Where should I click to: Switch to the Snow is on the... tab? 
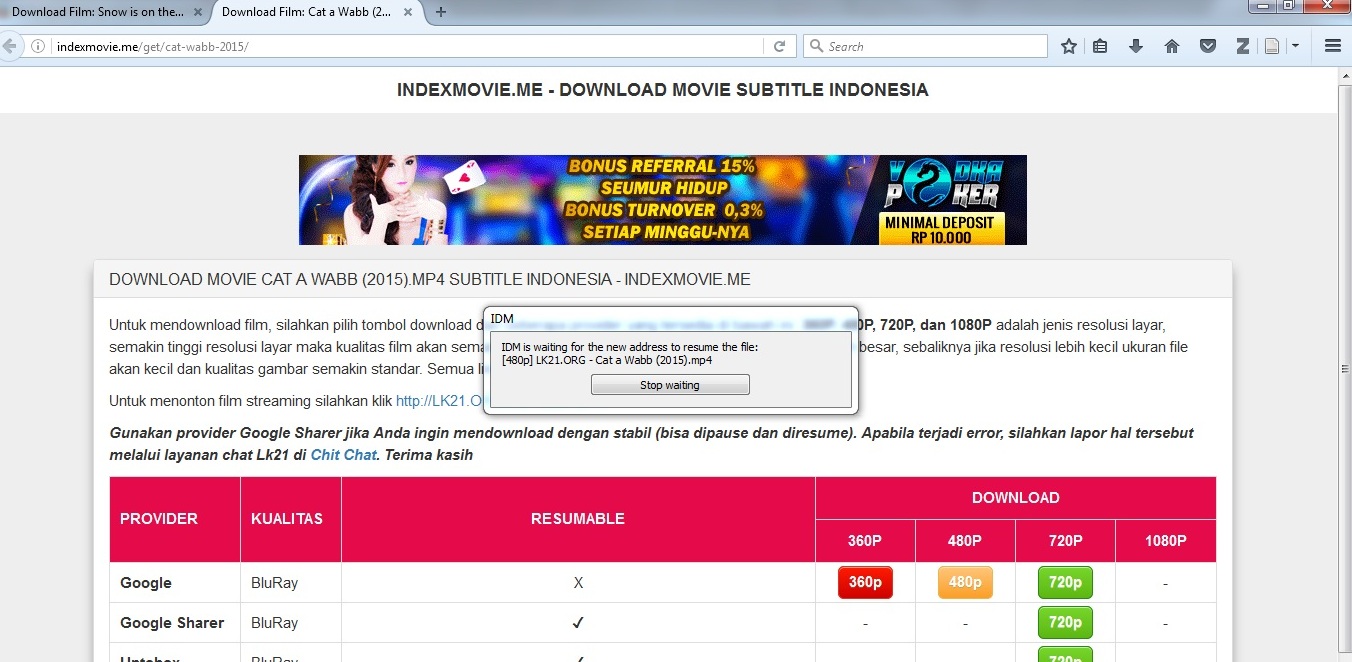[x=98, y=12]
